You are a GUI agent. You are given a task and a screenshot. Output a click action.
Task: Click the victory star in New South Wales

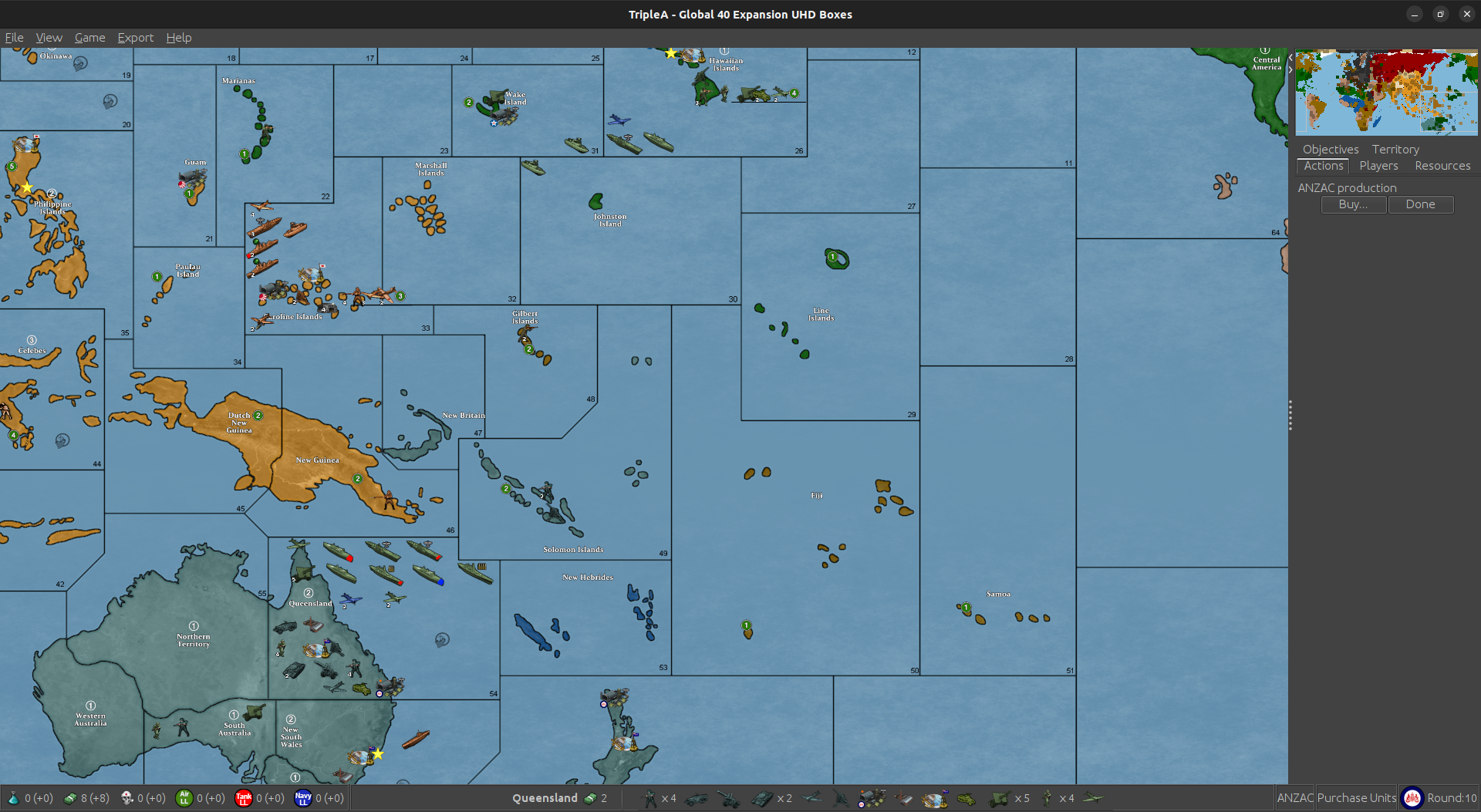pyautogui.click(x=378, y=753)
